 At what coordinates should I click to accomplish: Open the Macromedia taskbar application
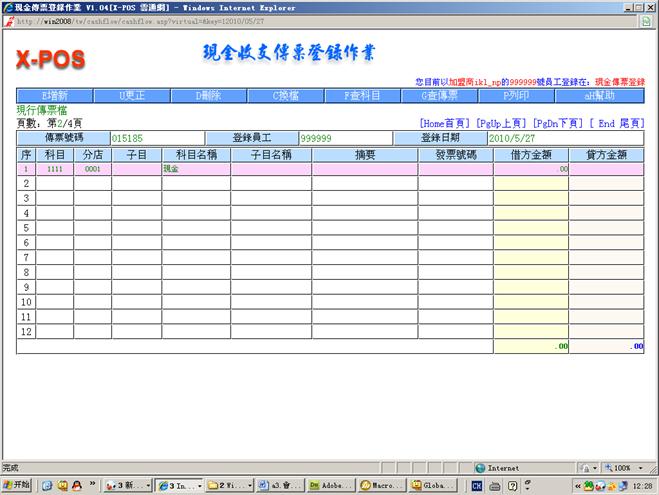click(x=380, y=485)
